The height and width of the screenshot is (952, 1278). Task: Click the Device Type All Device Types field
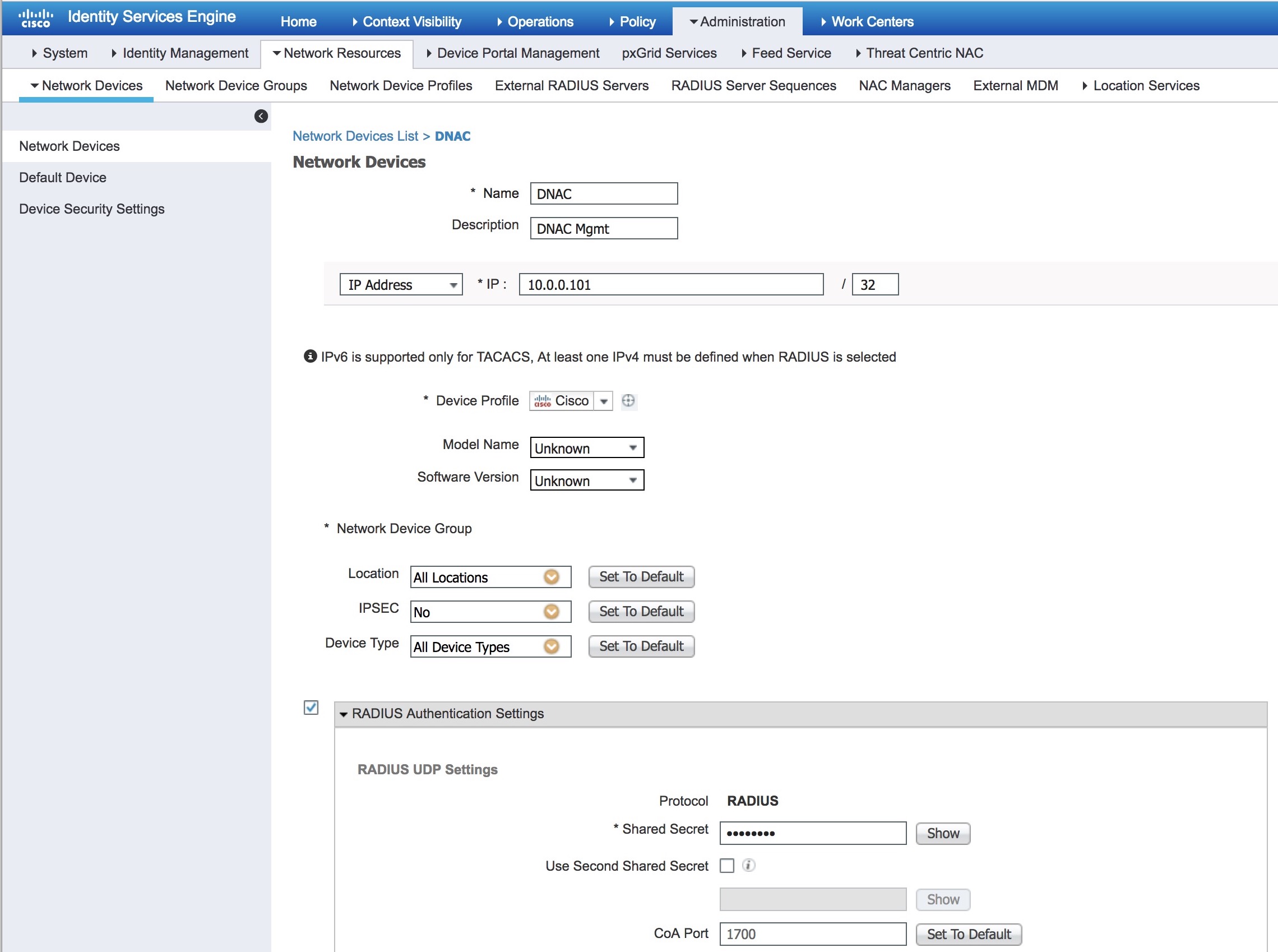click(x=490, y=646)
